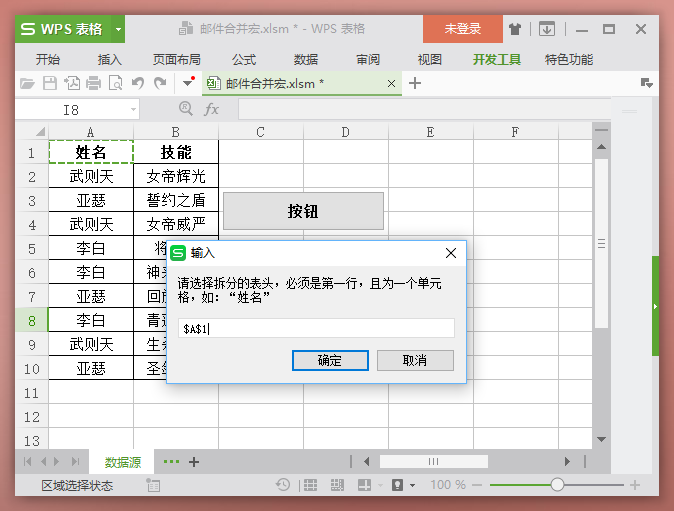Click the print preview icon

pyautogui.click(x=116, y=83)
